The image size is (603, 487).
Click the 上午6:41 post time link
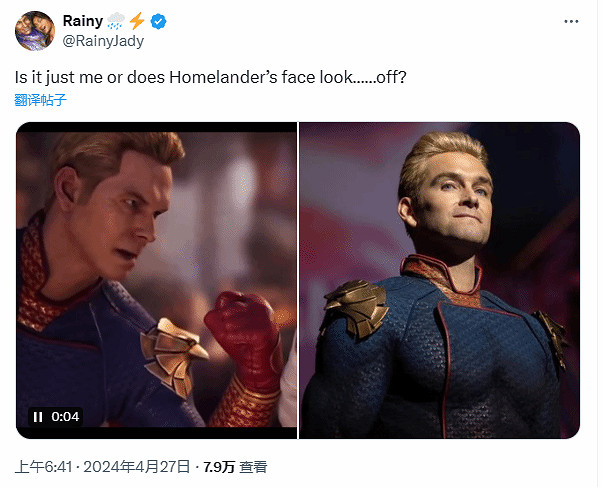click(37, 466)
